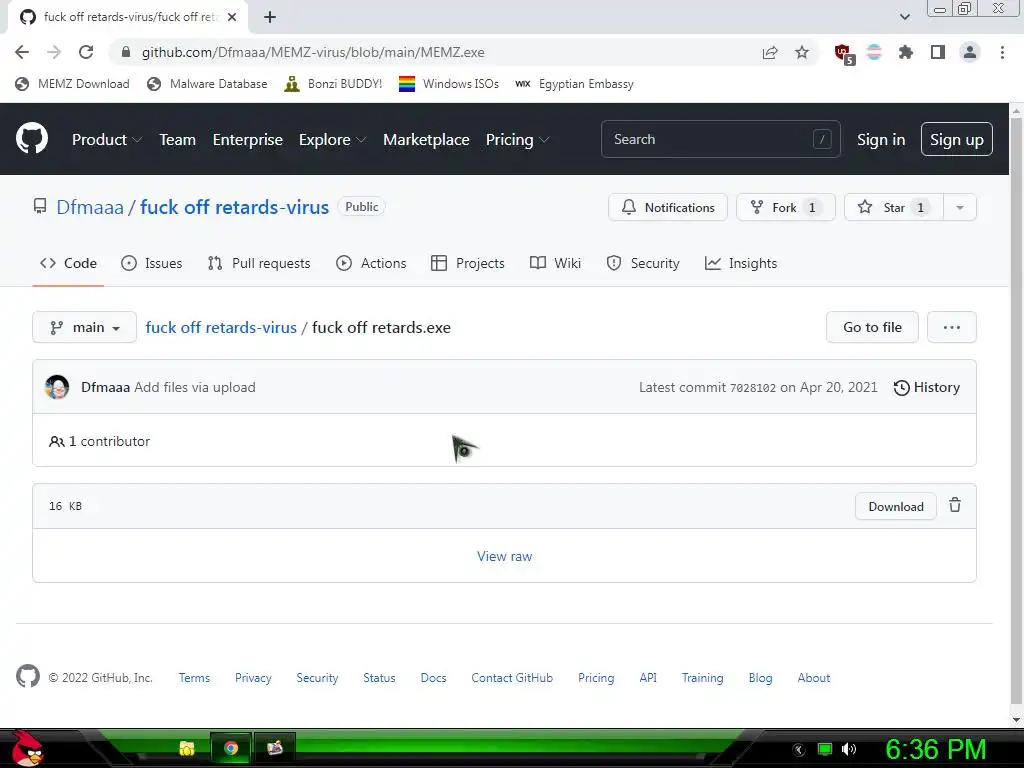
Task: Click the Angry Birds start button
Action: pos(26,748)
